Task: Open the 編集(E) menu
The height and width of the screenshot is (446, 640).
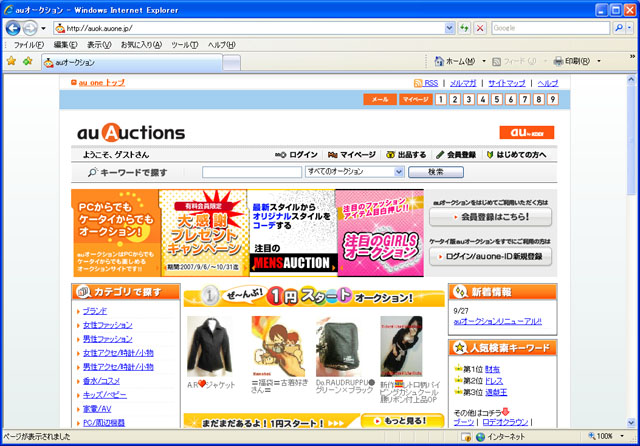Action: tap(65, 44)
